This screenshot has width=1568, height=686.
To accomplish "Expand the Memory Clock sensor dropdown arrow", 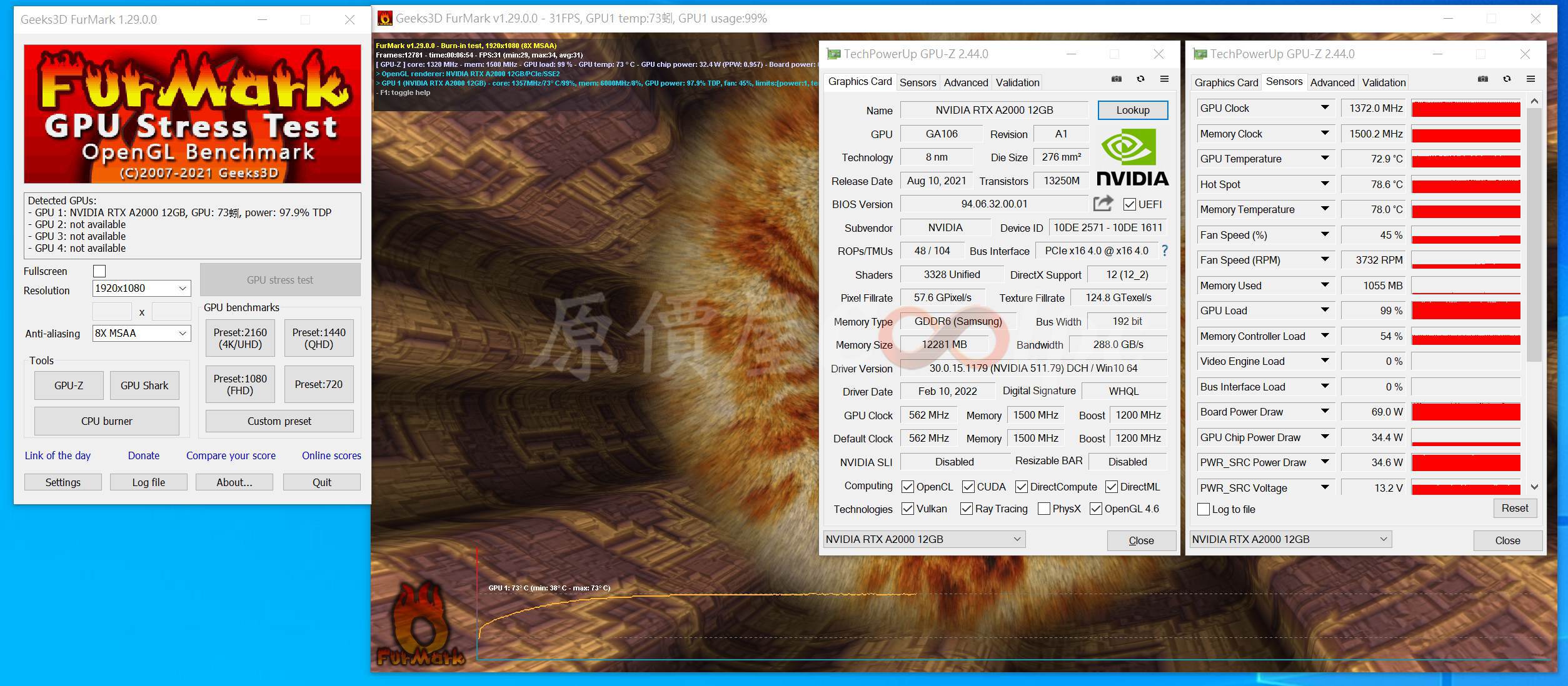I will 1324,133.
